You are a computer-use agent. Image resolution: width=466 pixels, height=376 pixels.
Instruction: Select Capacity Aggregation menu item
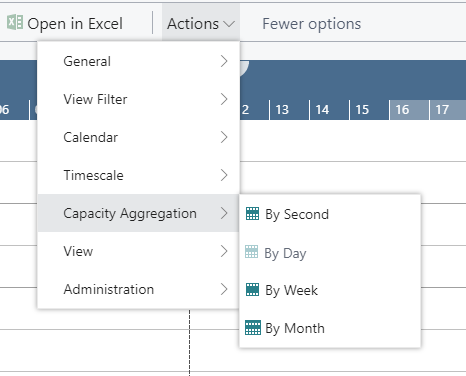coord(138,213)
